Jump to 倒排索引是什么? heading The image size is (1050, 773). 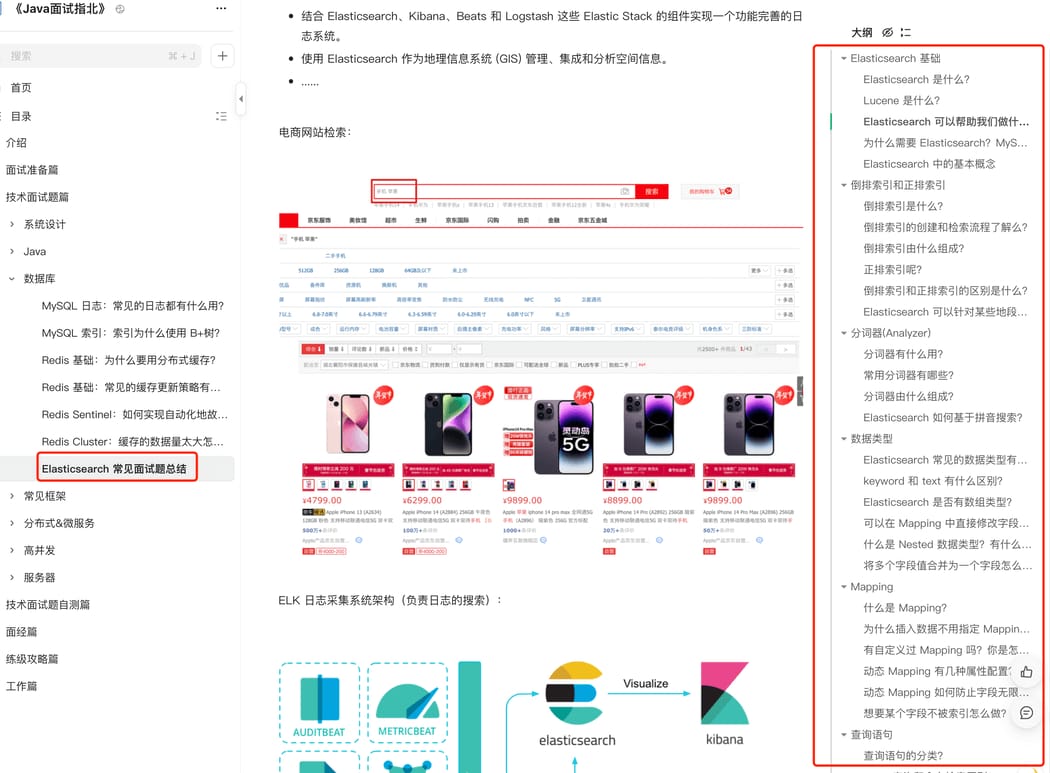click(x=903, y=206)
